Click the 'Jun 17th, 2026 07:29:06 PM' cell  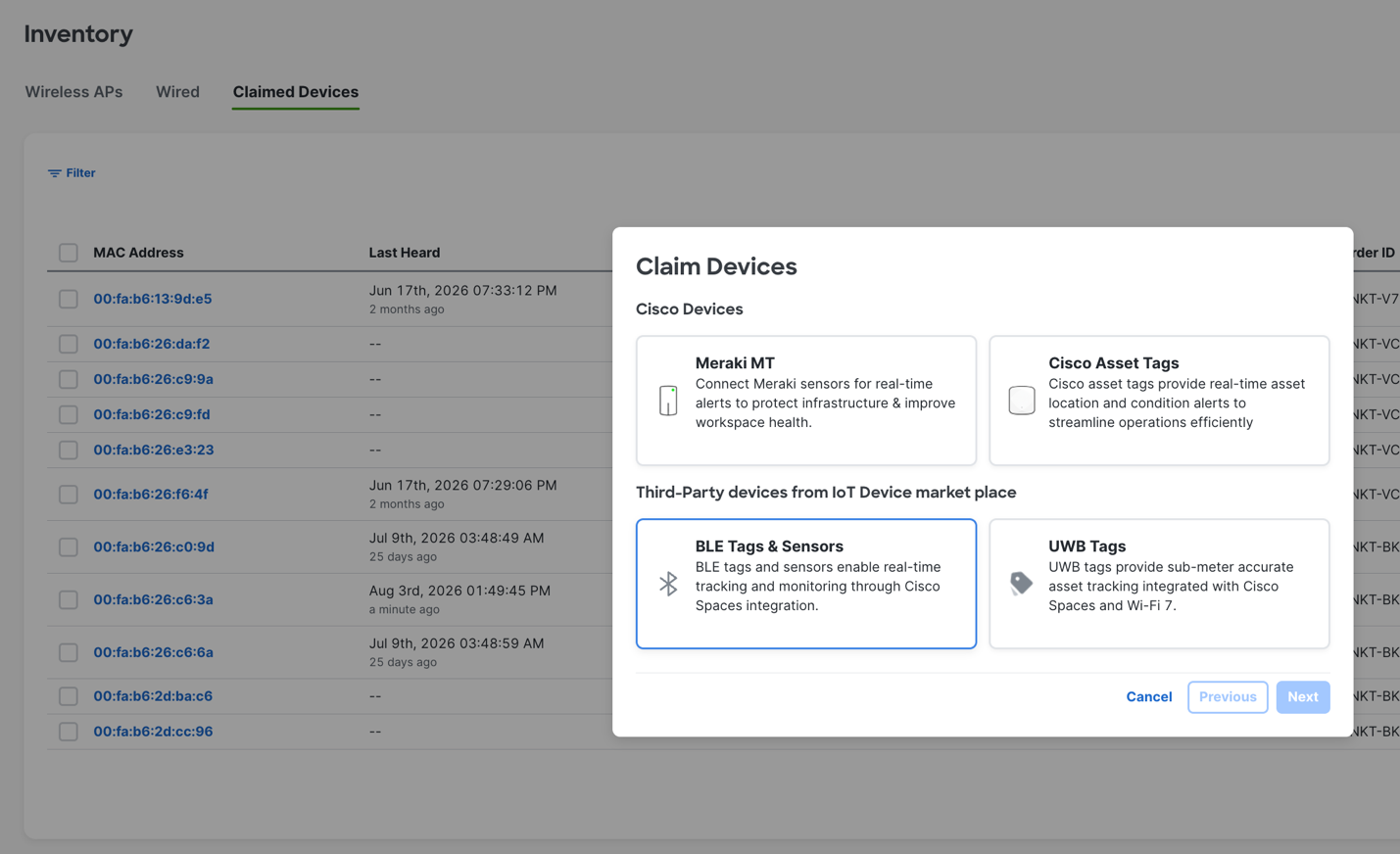click(462, 485)
